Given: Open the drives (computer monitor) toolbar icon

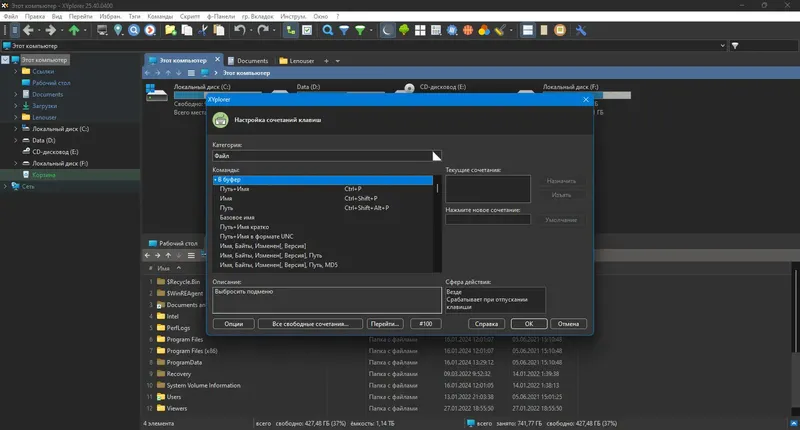Looking at the screenshot, I should coord(102,31).
